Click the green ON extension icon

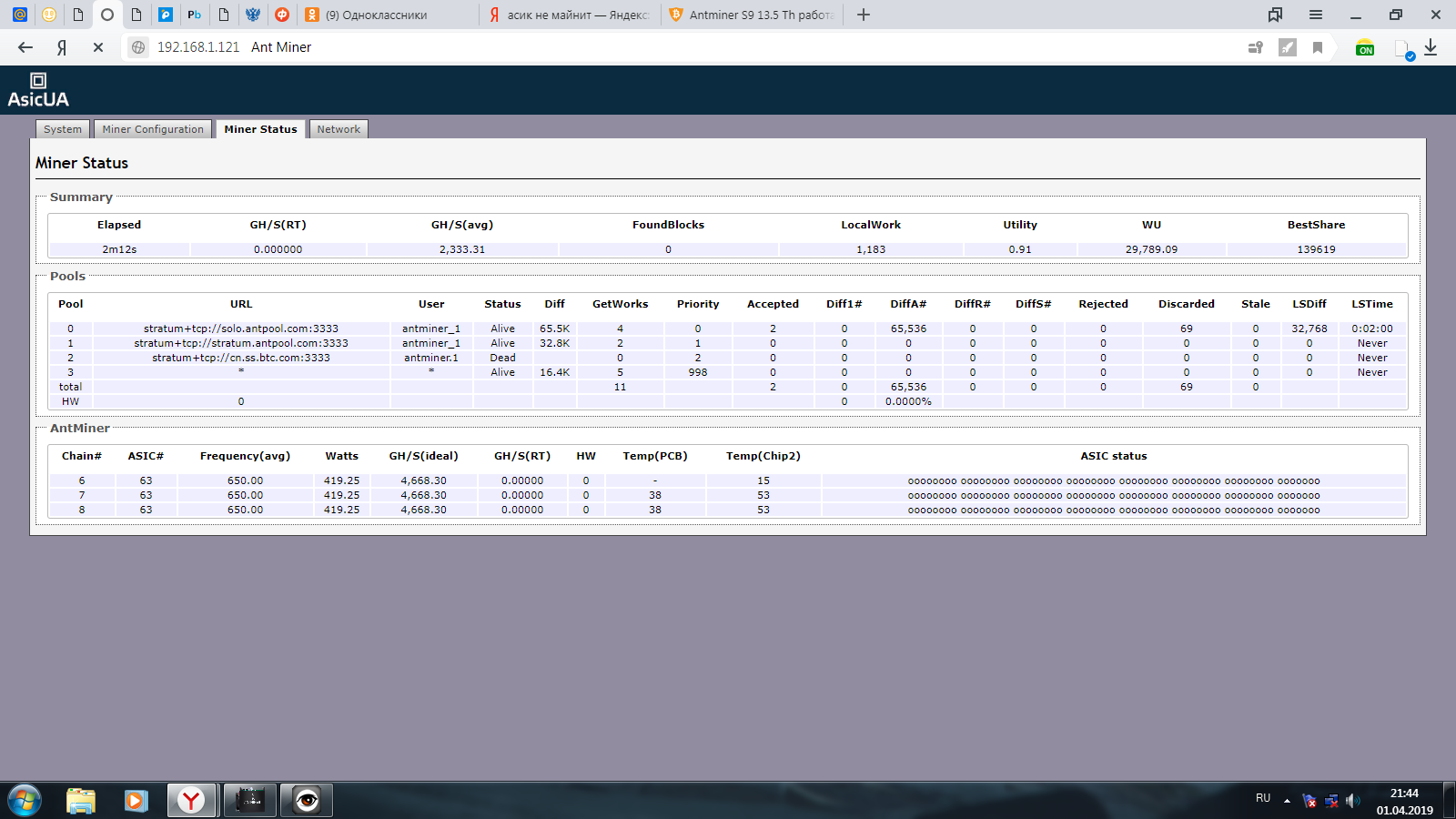tap(1365, 48)
